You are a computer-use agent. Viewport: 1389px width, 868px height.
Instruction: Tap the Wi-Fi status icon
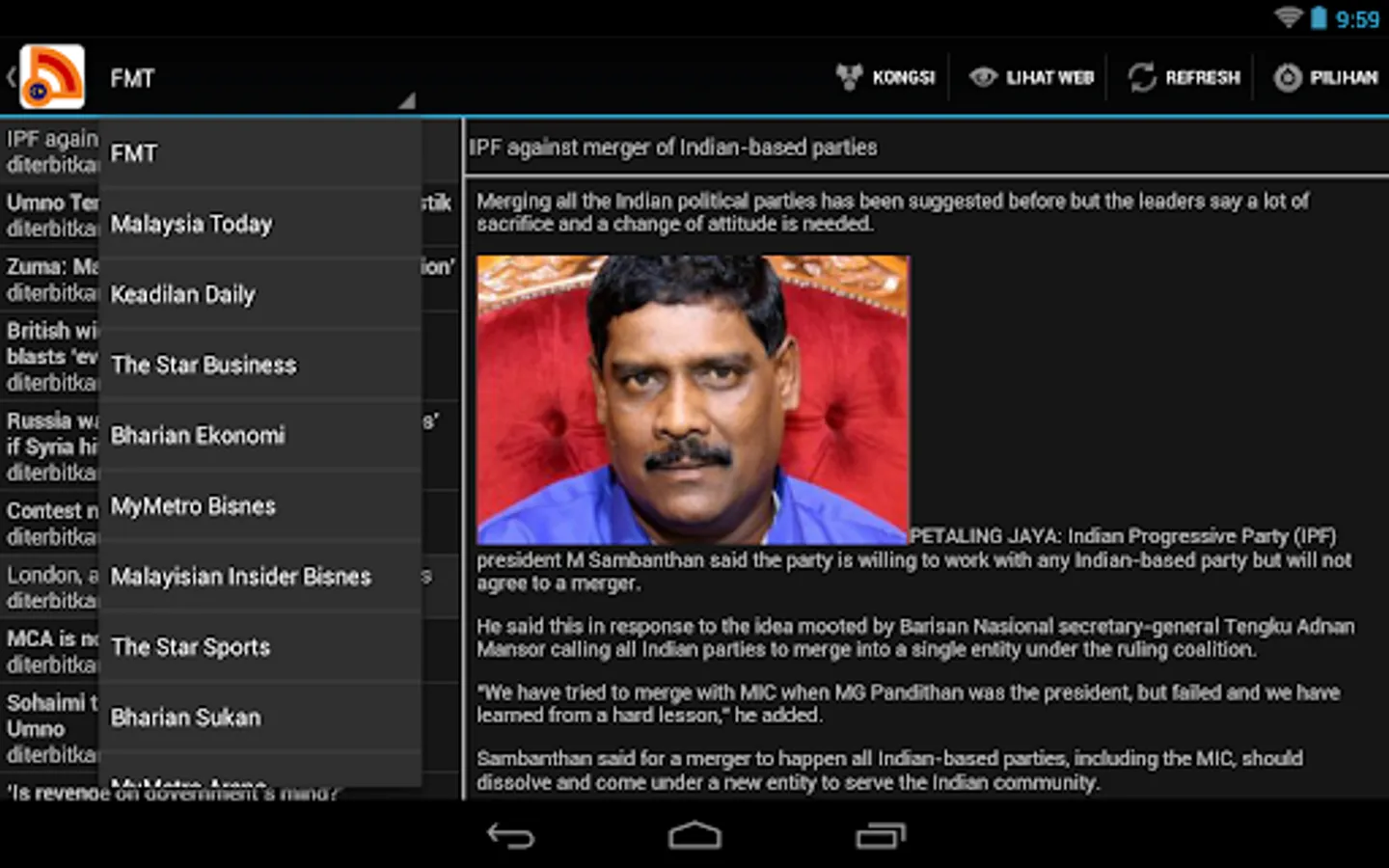[1288, 17]
